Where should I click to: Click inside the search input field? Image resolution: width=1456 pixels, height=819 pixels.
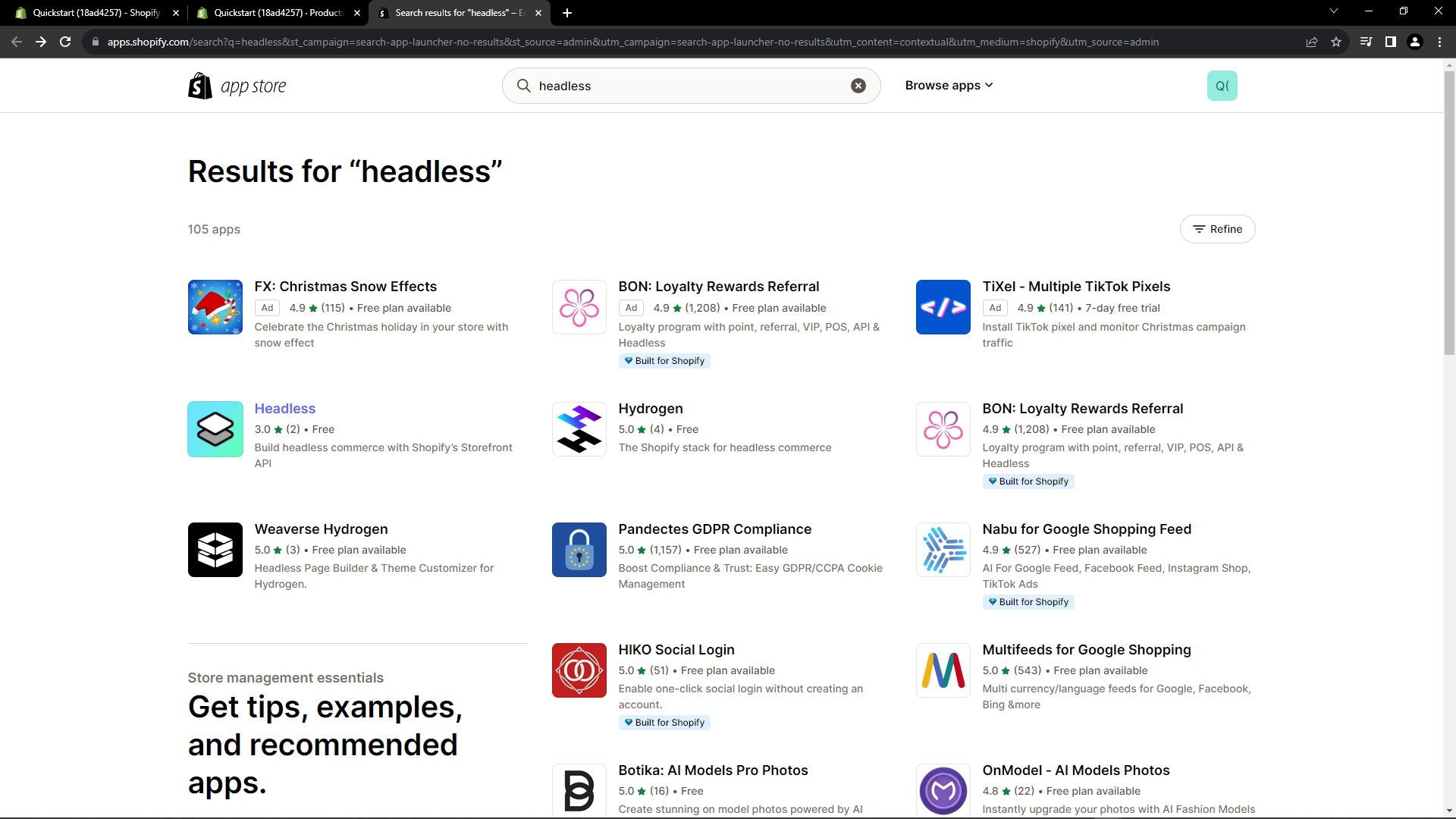[x=682, y=85]
